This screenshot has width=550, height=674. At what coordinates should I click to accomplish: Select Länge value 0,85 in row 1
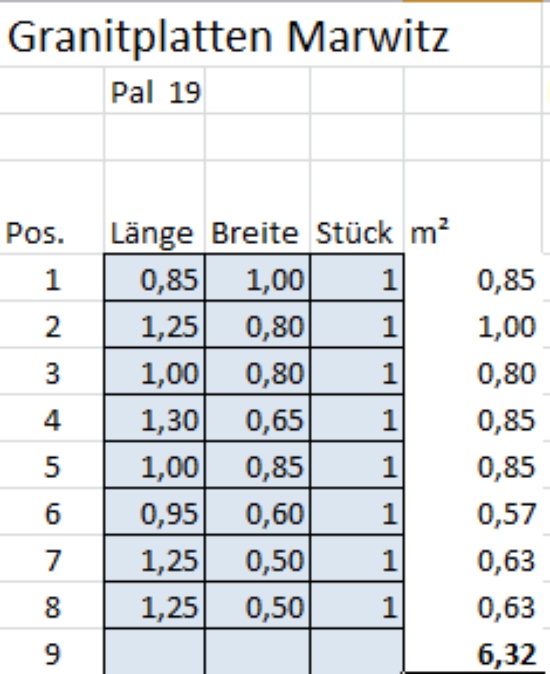pos(155,277)
